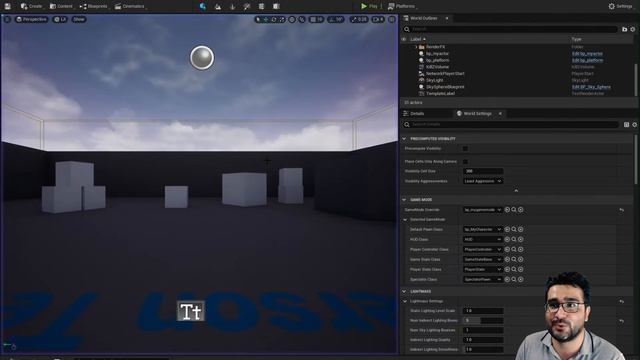Open the Default Pawn Class dropdown
The width and height of the screenshot is (640, 360).
[x=482, y=229]
